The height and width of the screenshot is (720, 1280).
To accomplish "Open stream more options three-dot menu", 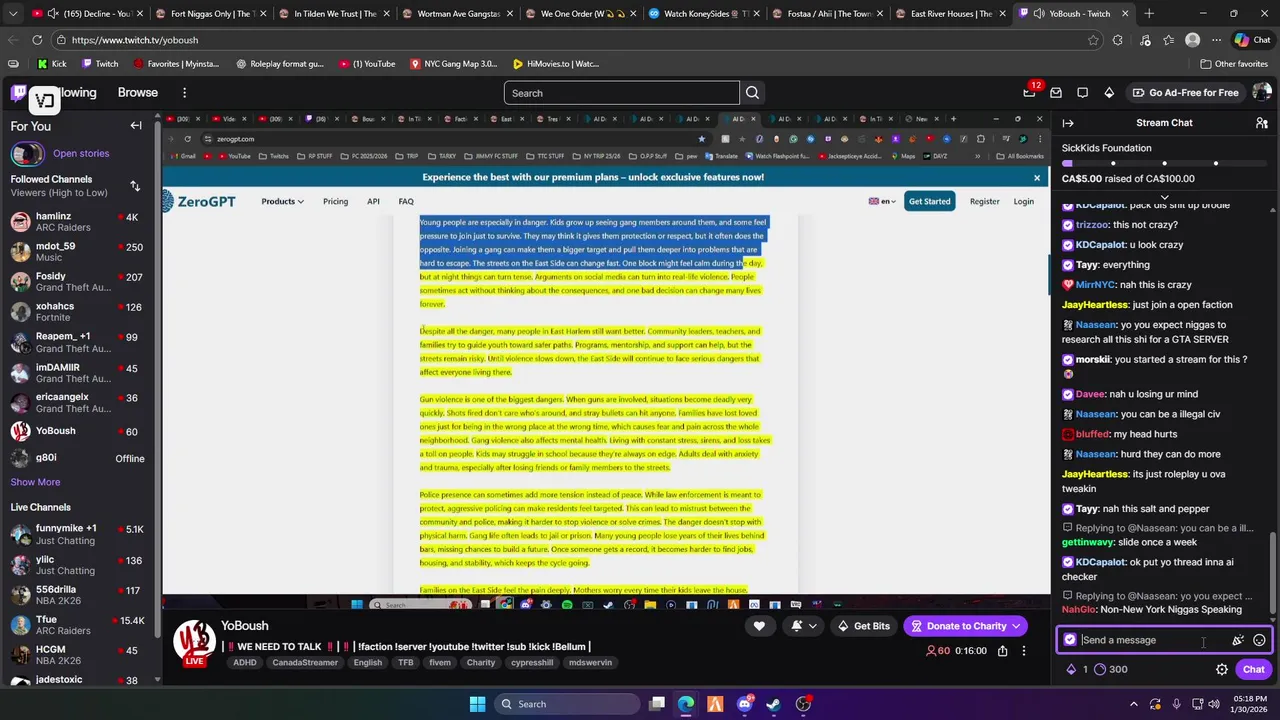I will click(x=1023, y=651).
